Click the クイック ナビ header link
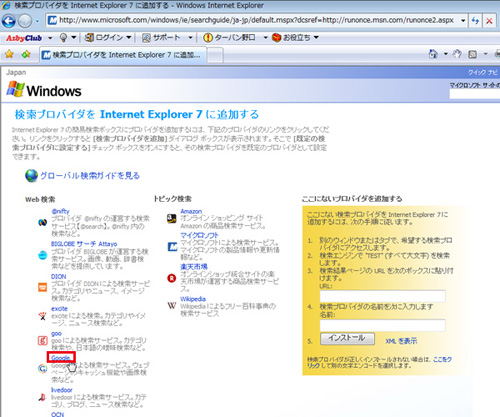Image resolution: width=500 pixels, height=417 pixels. point(483,72)
